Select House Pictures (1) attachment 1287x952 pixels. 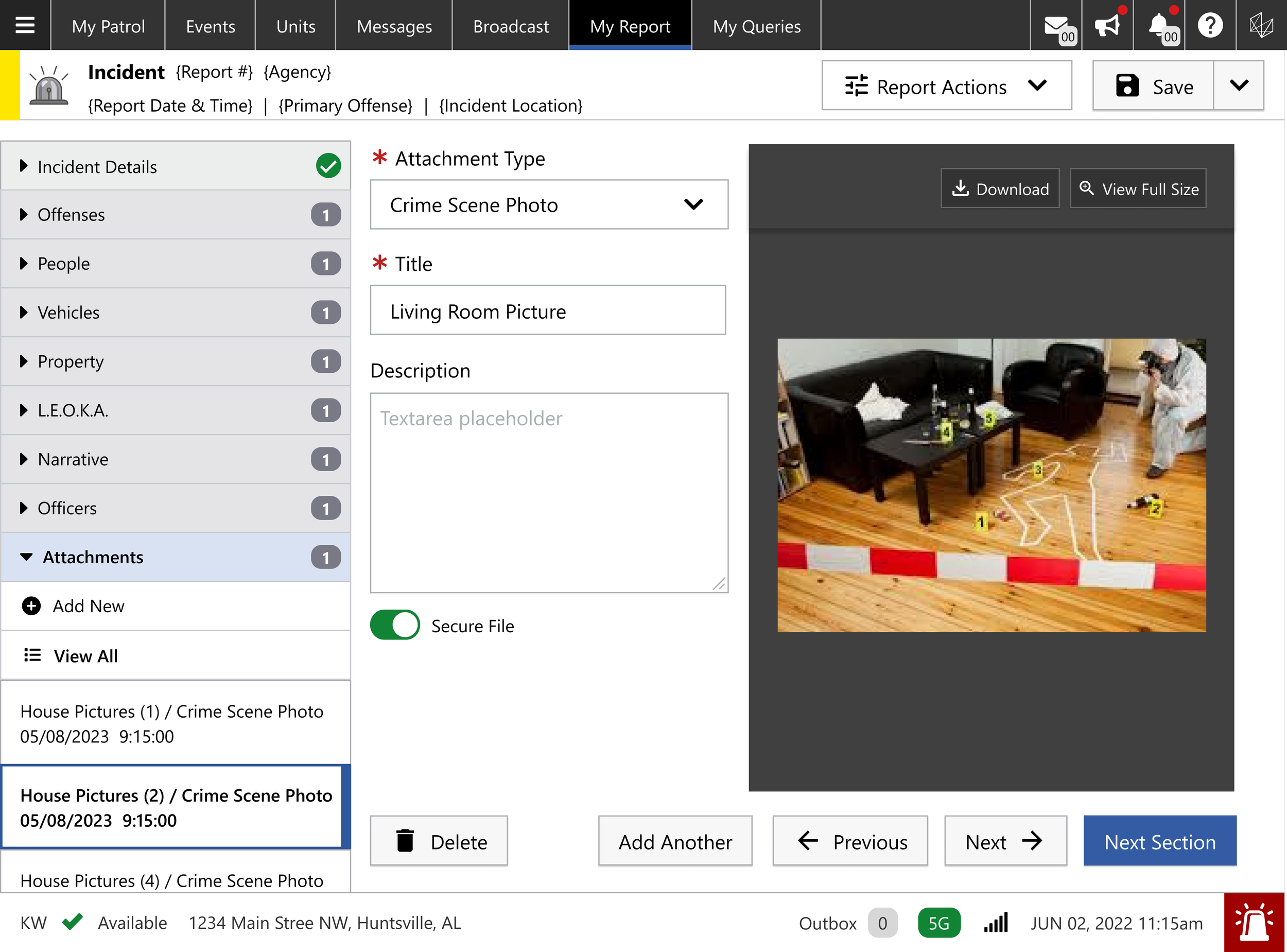[x=176, y=723]
